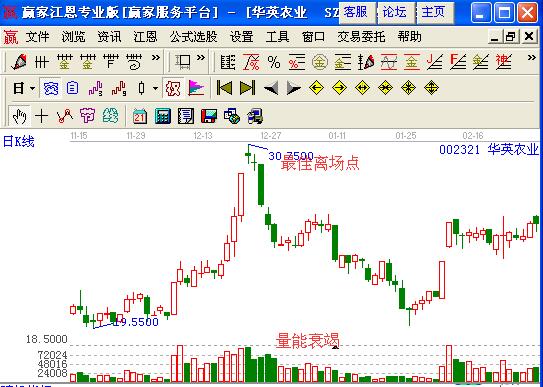Image resolution: width=543 pixels, height=387 pixels.
Task: Click the table grid icon after the divider
Action: [228, 62]
